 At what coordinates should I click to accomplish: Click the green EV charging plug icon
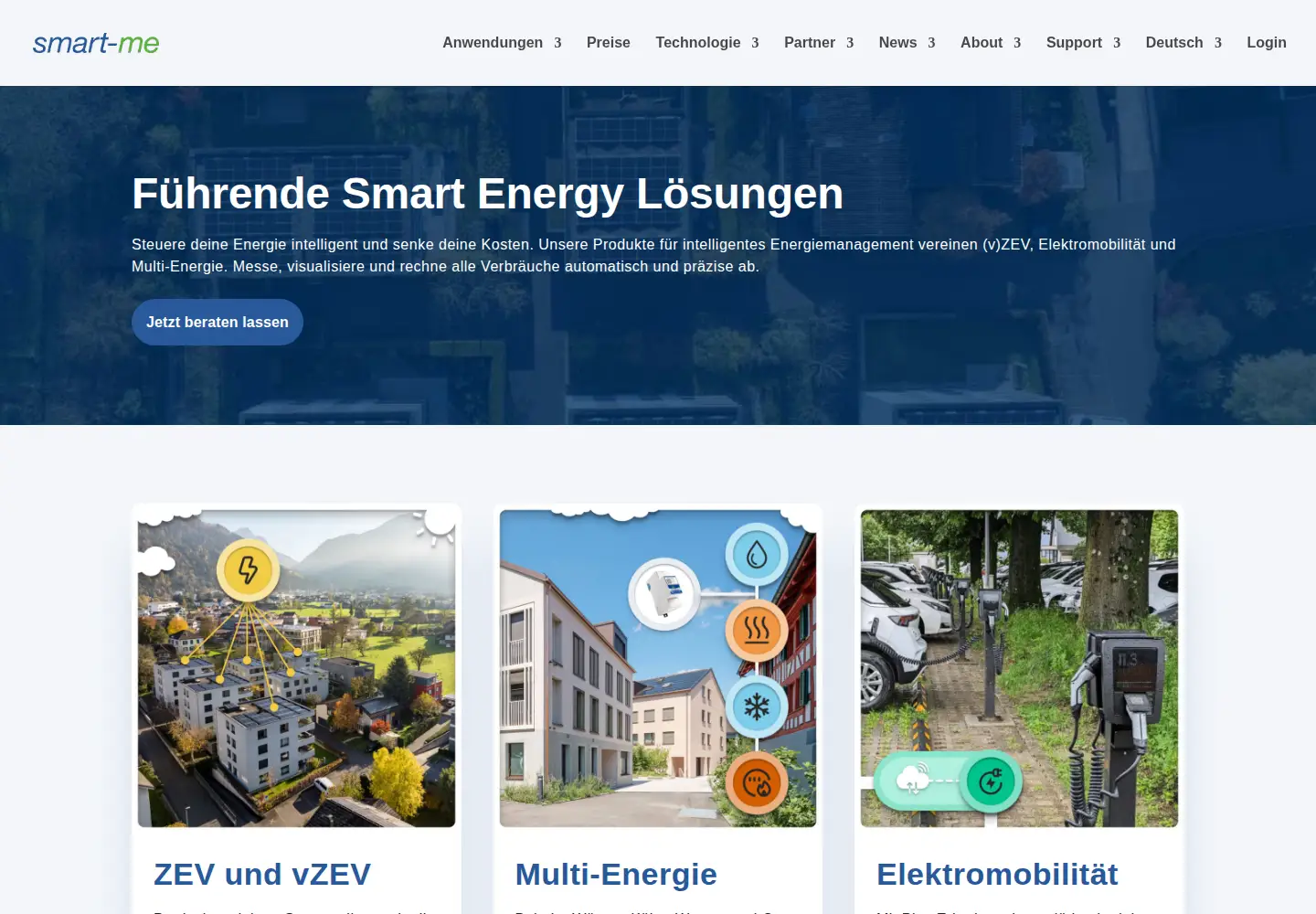click(x=991, y=781)
